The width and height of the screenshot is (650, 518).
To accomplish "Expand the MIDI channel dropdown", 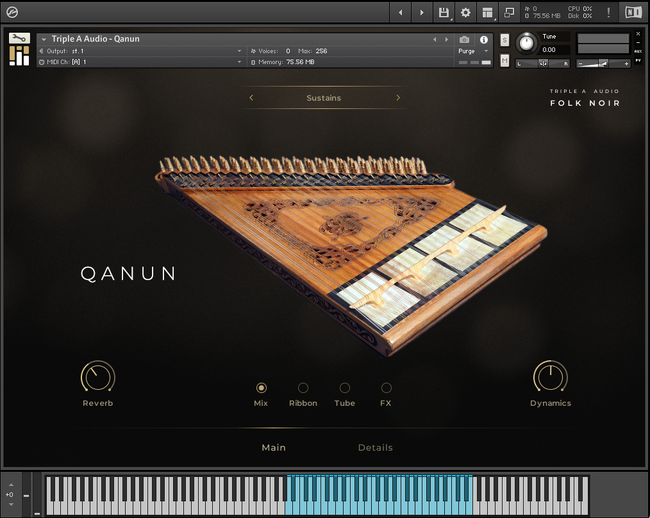I will tap(239, 61).
